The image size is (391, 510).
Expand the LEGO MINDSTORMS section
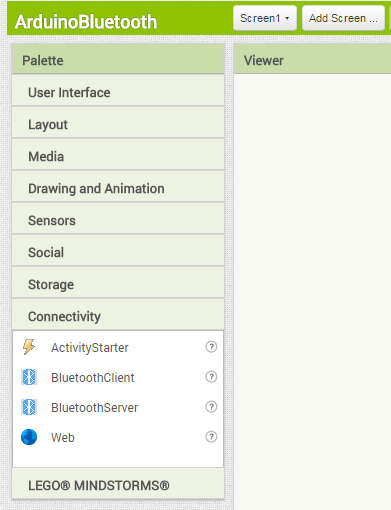pyautogui.click(x=118, y=484)
